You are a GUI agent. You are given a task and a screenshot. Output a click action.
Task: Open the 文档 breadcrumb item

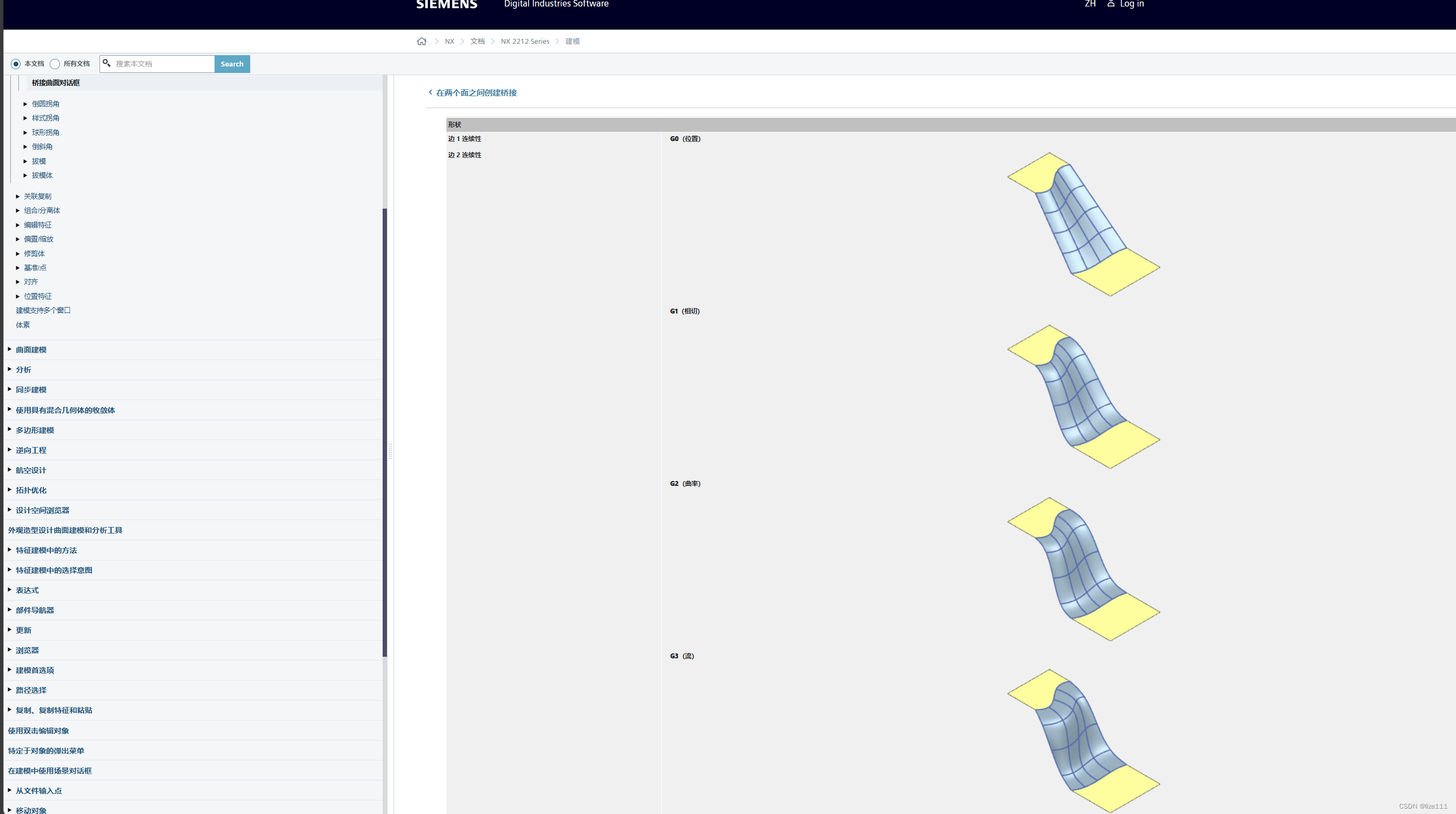point(477,41)
